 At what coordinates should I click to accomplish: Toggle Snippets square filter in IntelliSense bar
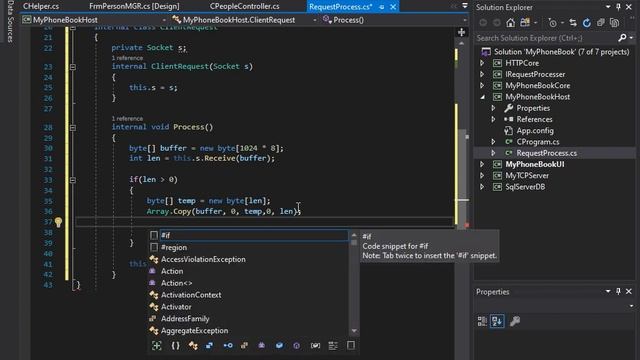351,346
